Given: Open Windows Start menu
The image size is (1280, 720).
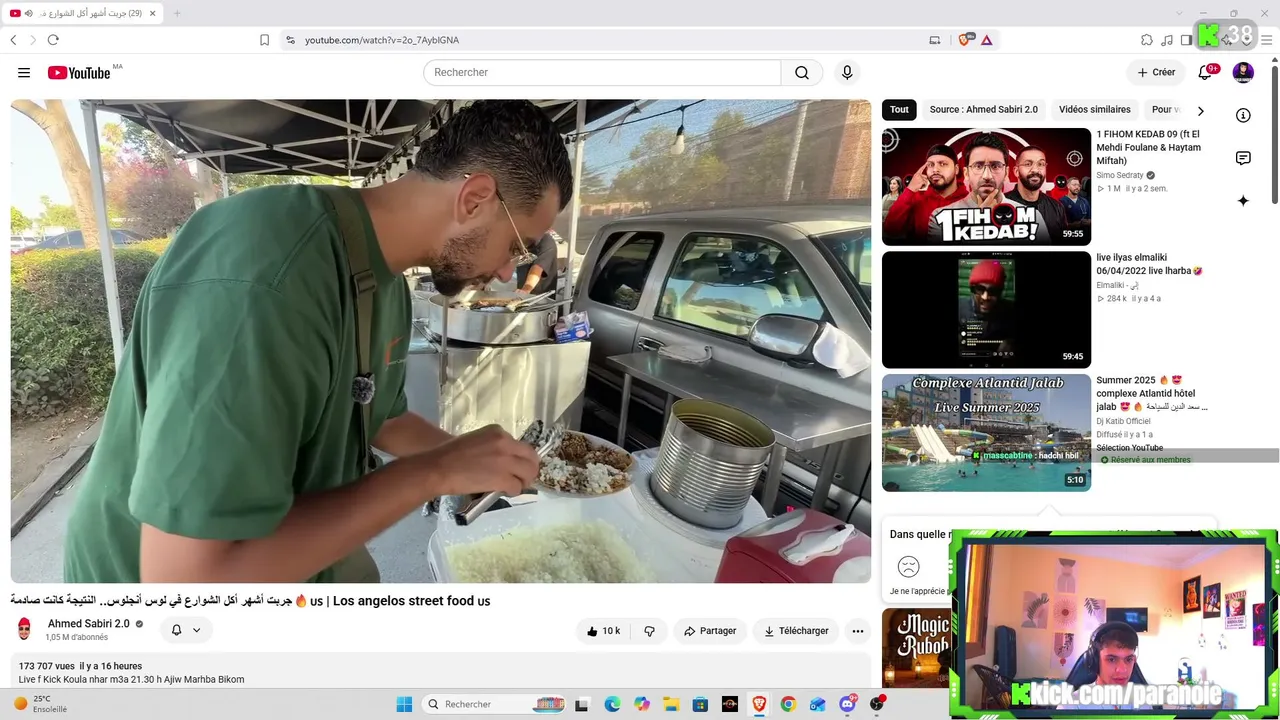Looking at the screenshot, I should (x=404, y=704).
